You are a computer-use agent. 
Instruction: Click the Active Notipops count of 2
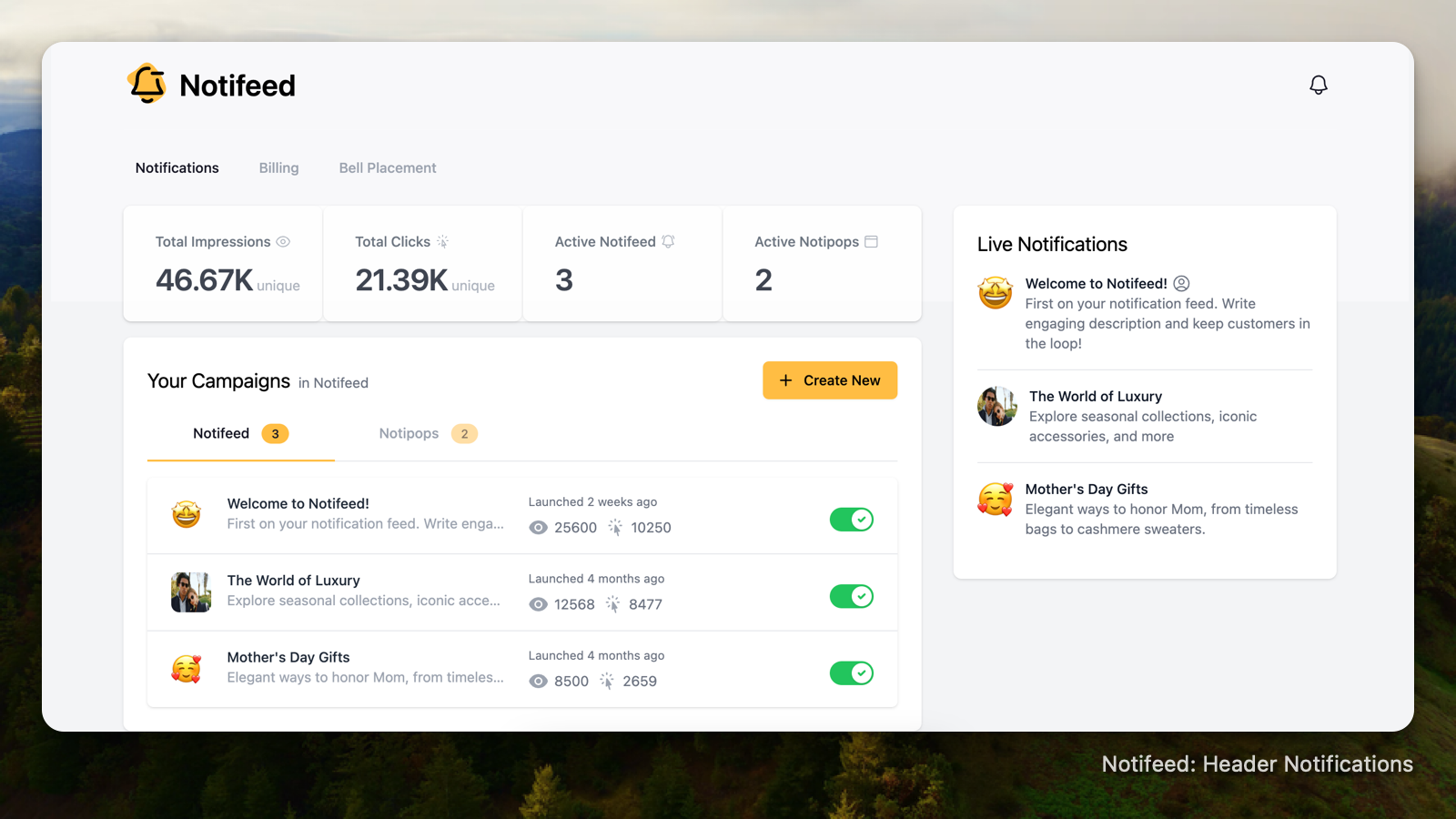763,280
